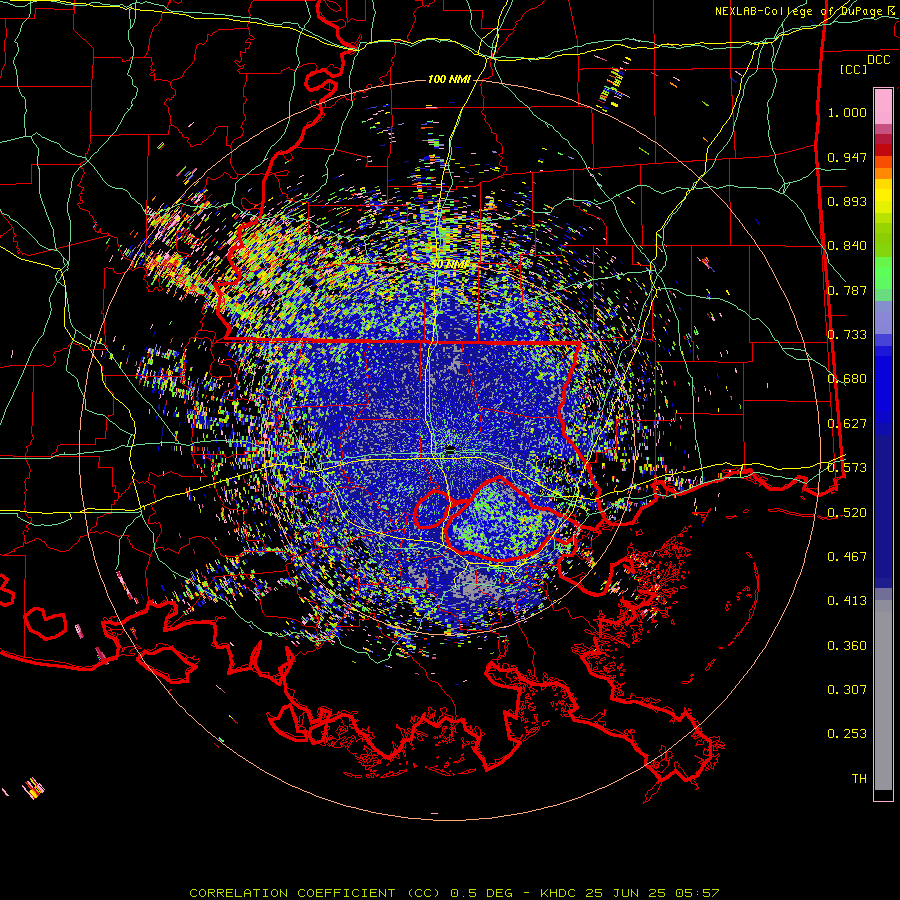
Task: Select the 0.787 color scale label
Action: pos(847,290)
